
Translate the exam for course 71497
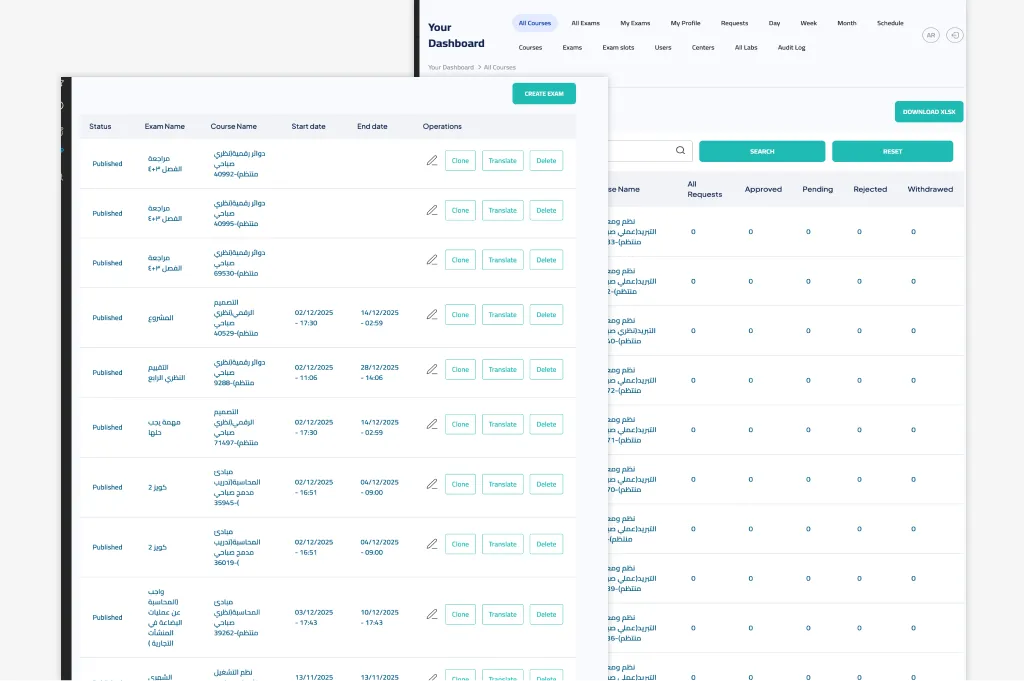502,424
